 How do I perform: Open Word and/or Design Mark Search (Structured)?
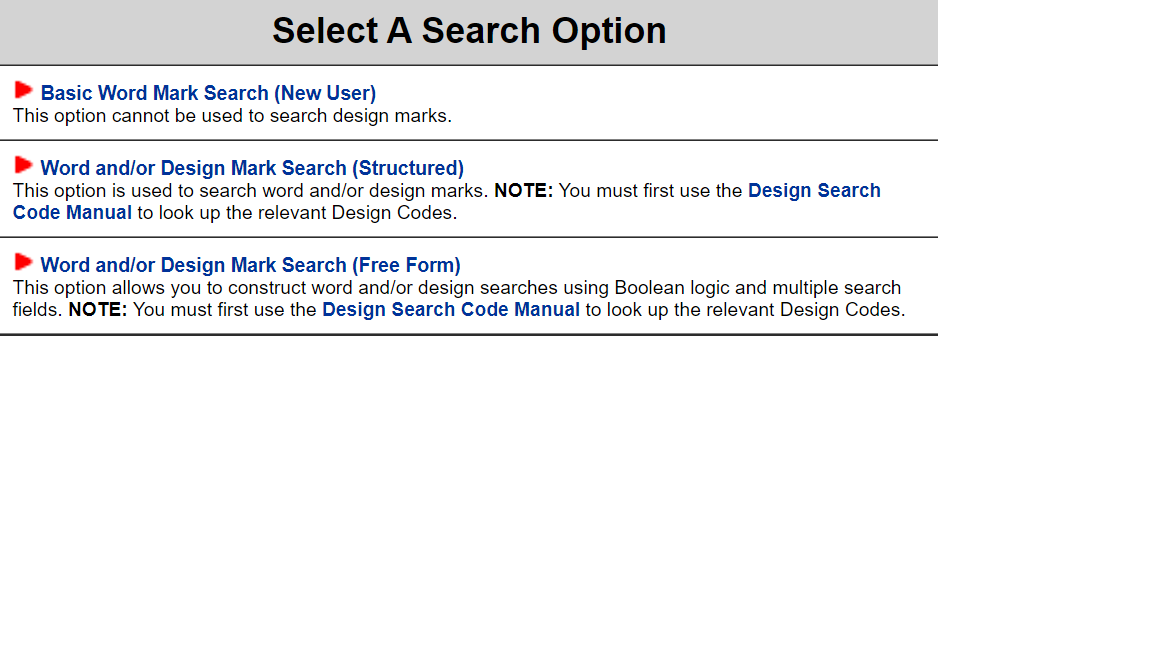coord(252,168)
